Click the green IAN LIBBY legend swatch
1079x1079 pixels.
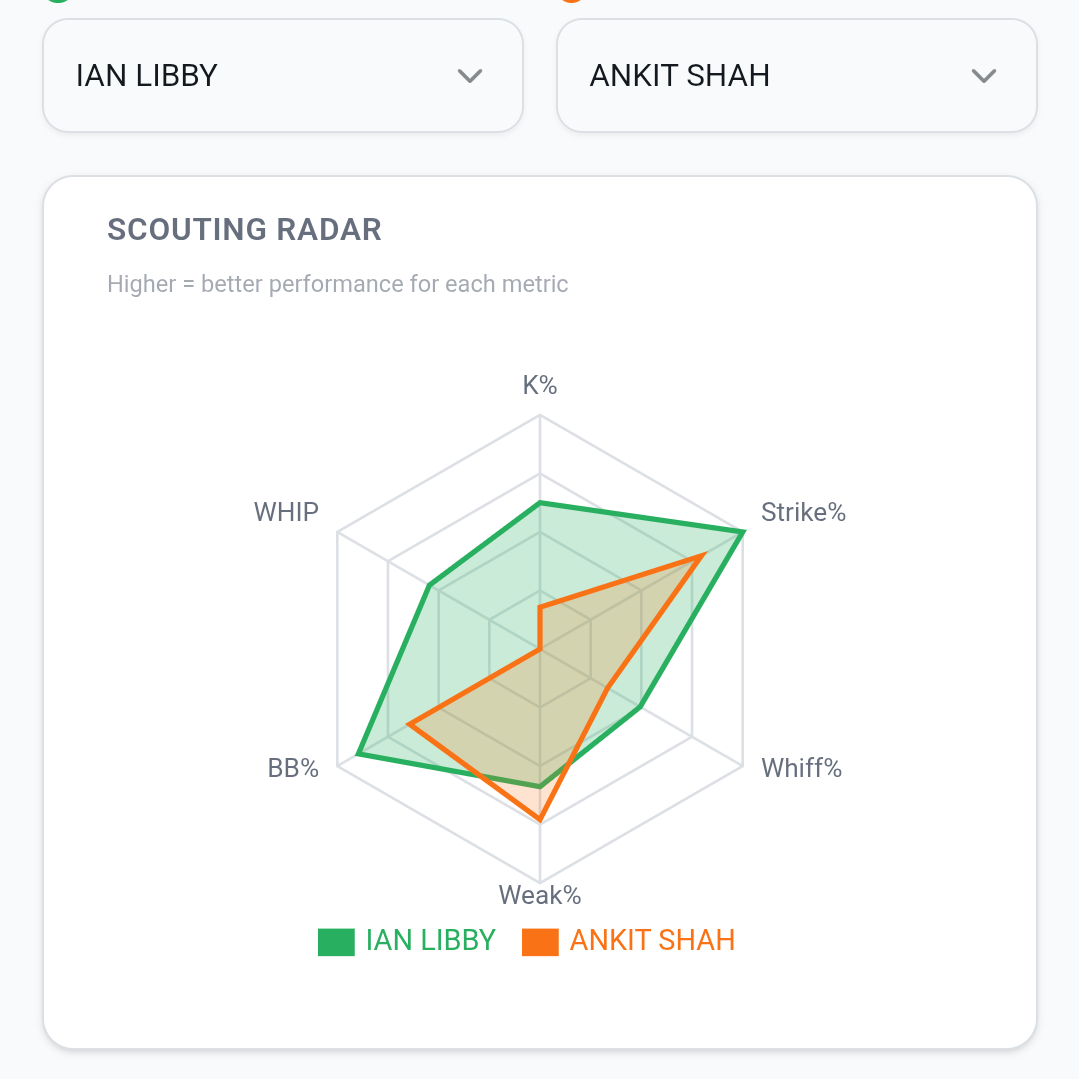tap(336, 942)
